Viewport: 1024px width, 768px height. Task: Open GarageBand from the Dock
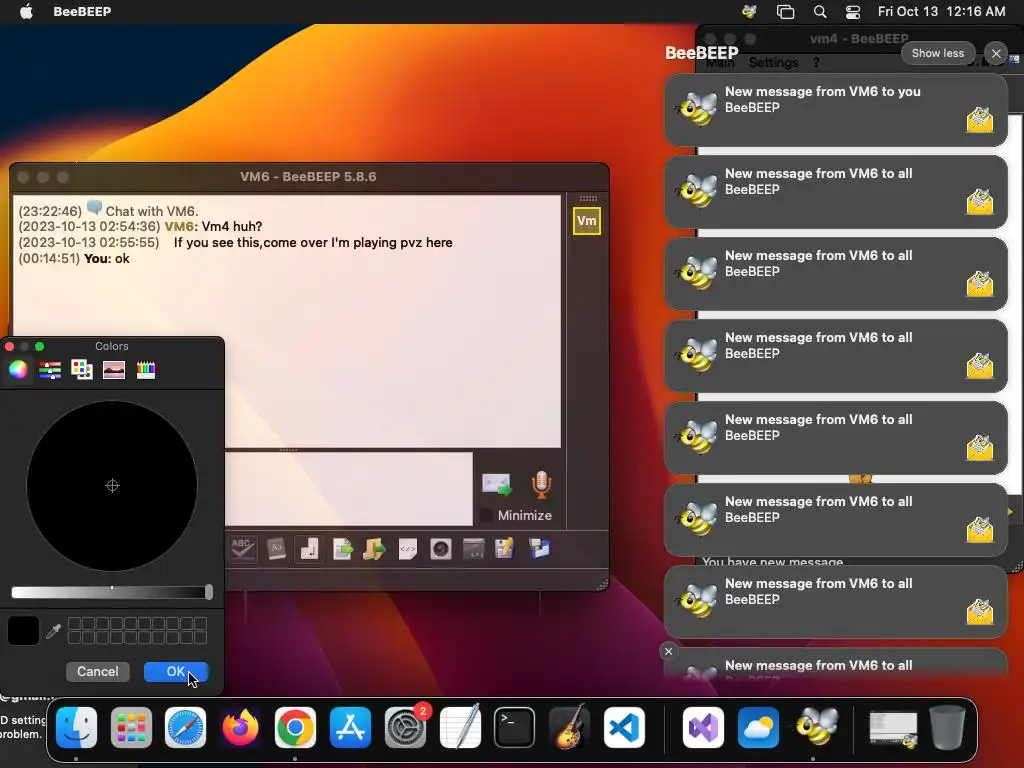click(569, 727)
